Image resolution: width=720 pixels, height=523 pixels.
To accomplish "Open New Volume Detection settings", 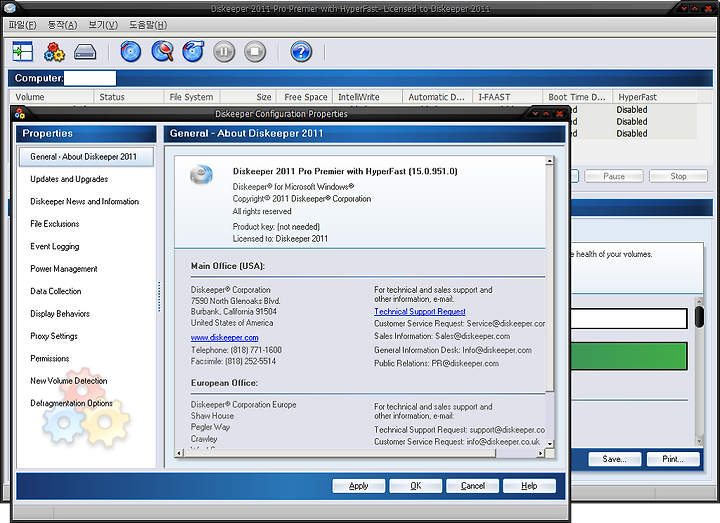I will click(69, 381).
